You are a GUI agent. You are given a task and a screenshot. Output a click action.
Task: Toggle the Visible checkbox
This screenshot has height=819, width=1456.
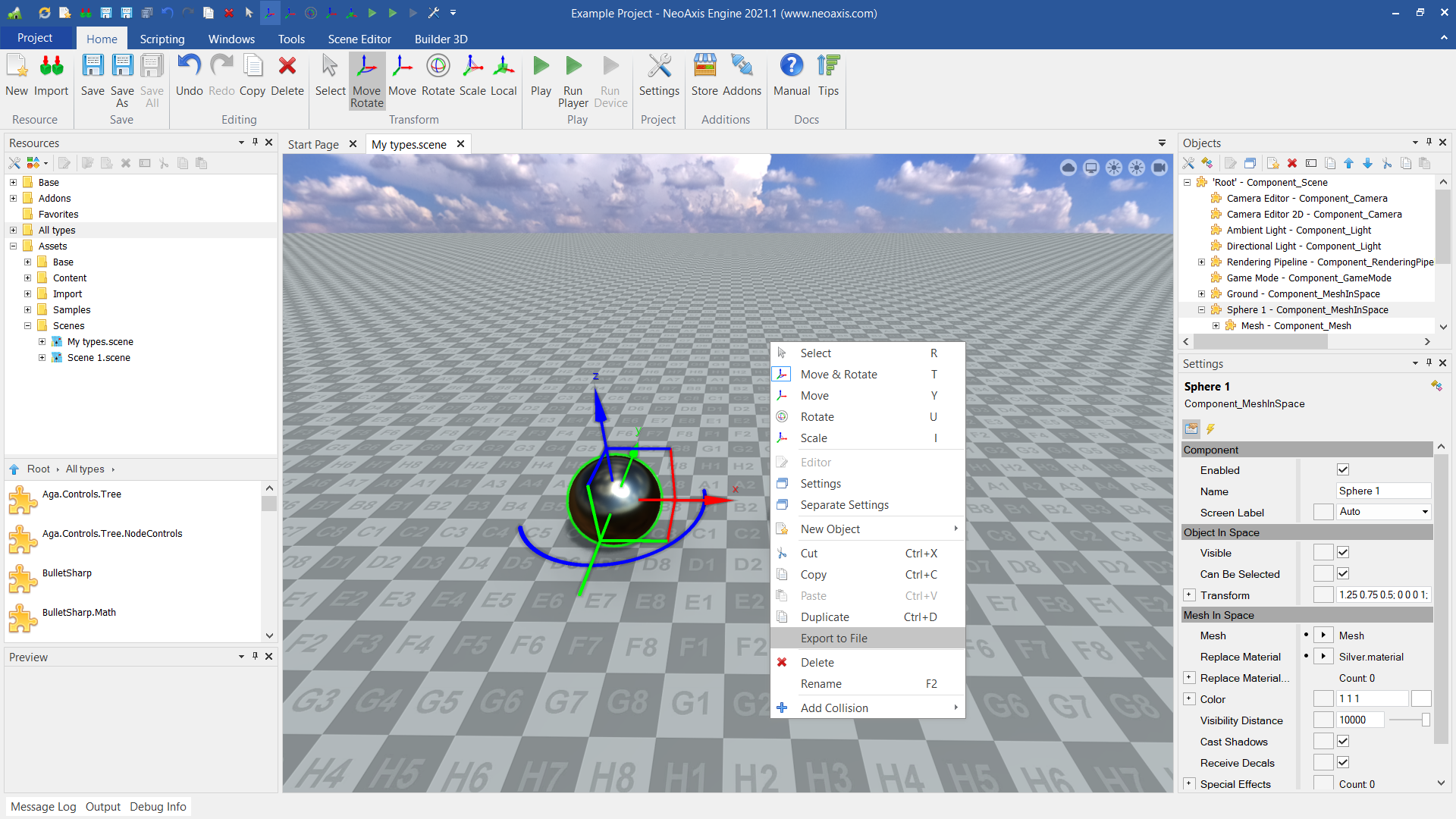click(x=1343, y=553)
